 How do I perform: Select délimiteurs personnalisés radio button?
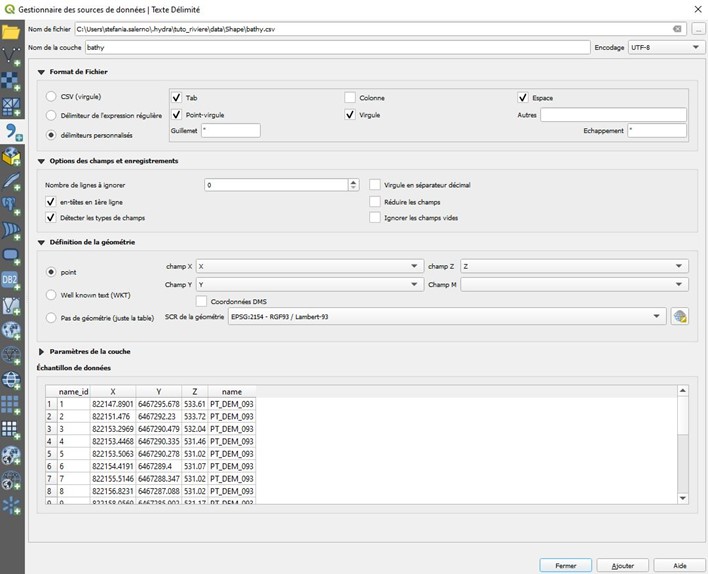tap(51, 135)
